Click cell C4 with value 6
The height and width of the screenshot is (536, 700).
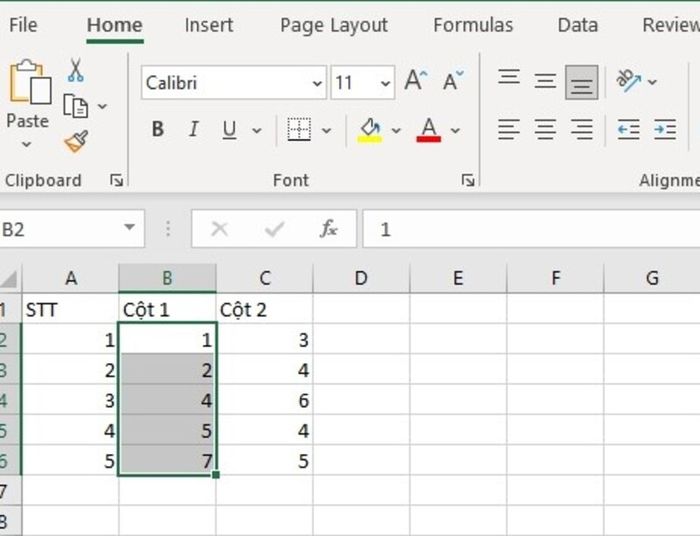click(x=265, y=400)
